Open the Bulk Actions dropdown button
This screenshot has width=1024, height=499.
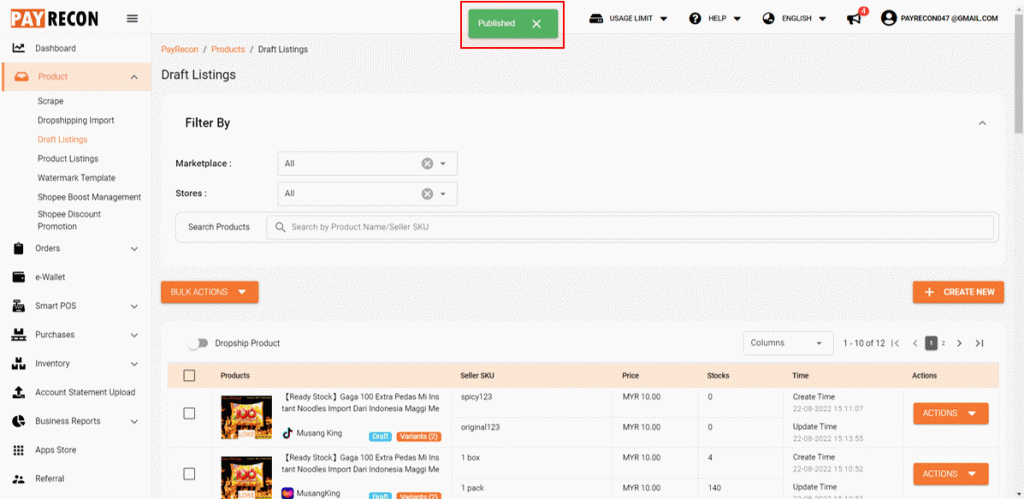pyautogui.click(x=210, y=292)
